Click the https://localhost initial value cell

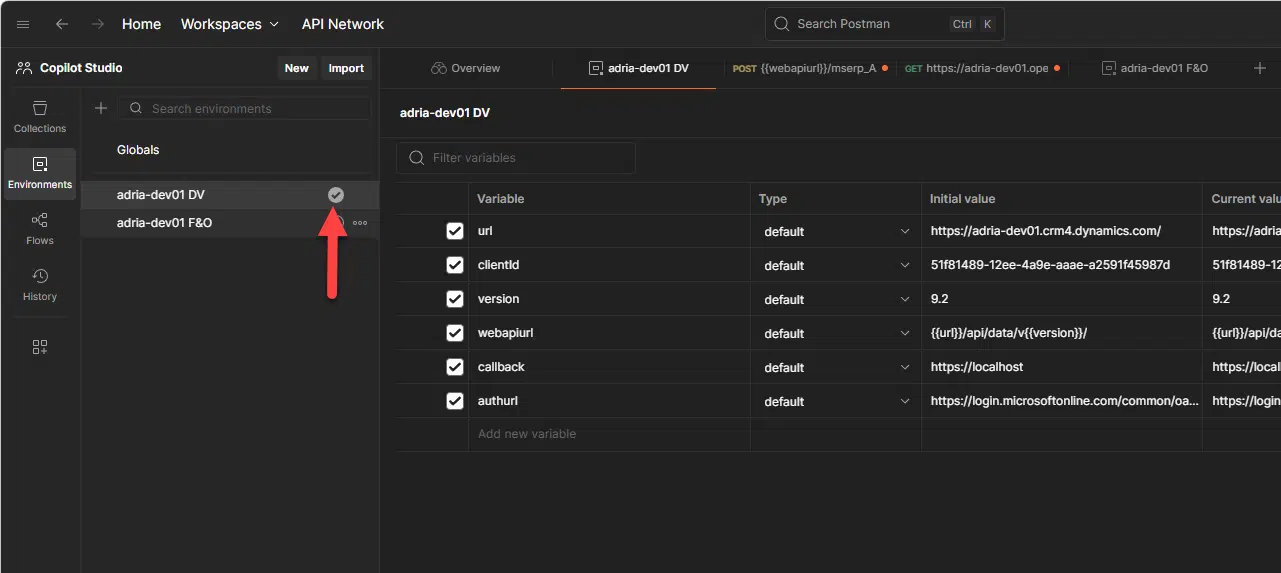coord(1062,367)
